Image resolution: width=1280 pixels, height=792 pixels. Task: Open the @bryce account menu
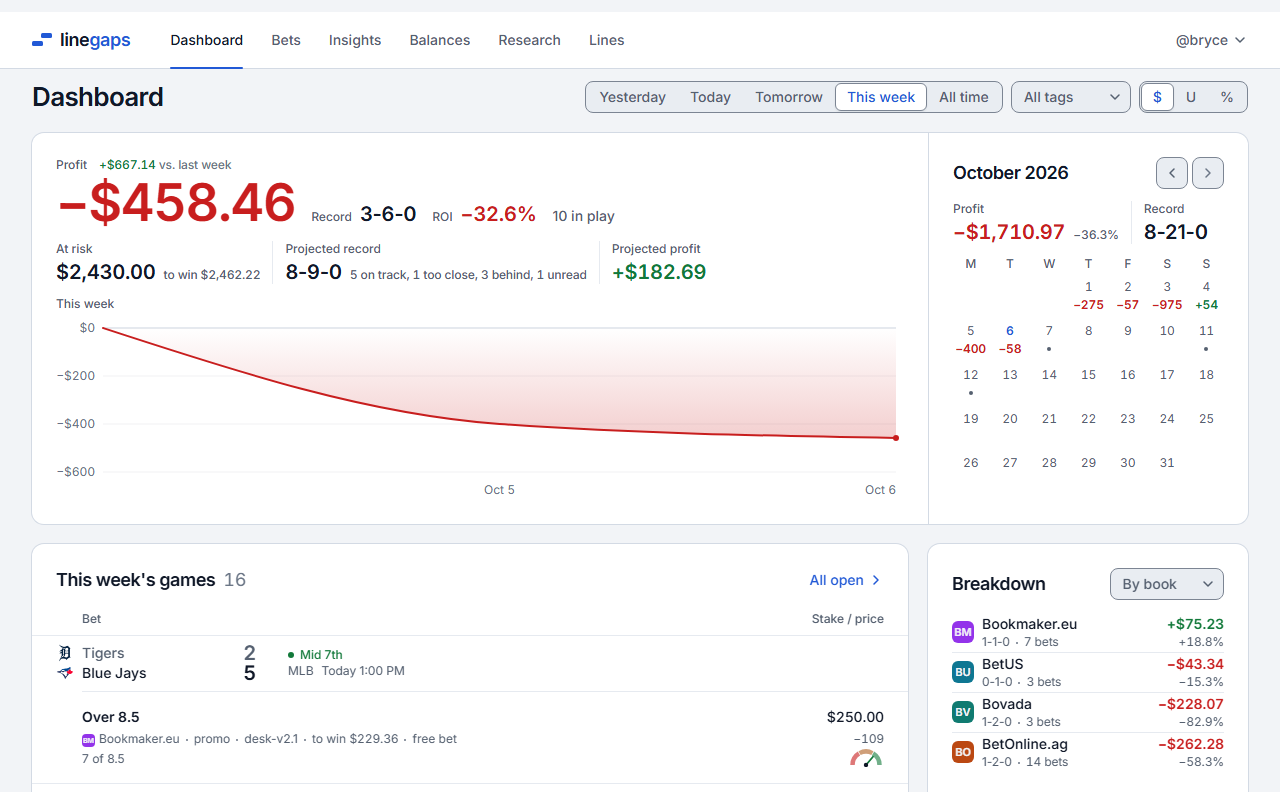pyautogui.click(x=1210, y=40)
